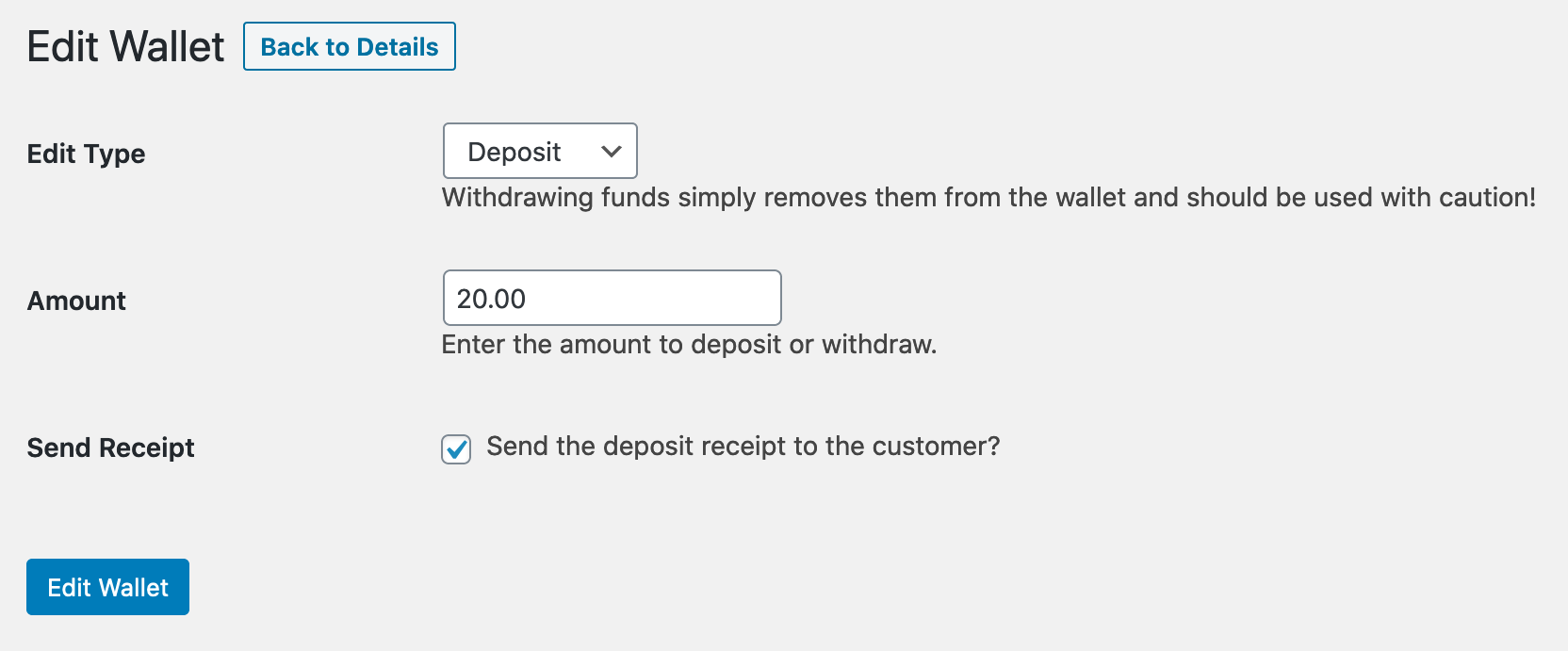Click the chevron arrow in the Deposit dropdown
This screenshot has height=651, width=1568.
coord(612,152)
